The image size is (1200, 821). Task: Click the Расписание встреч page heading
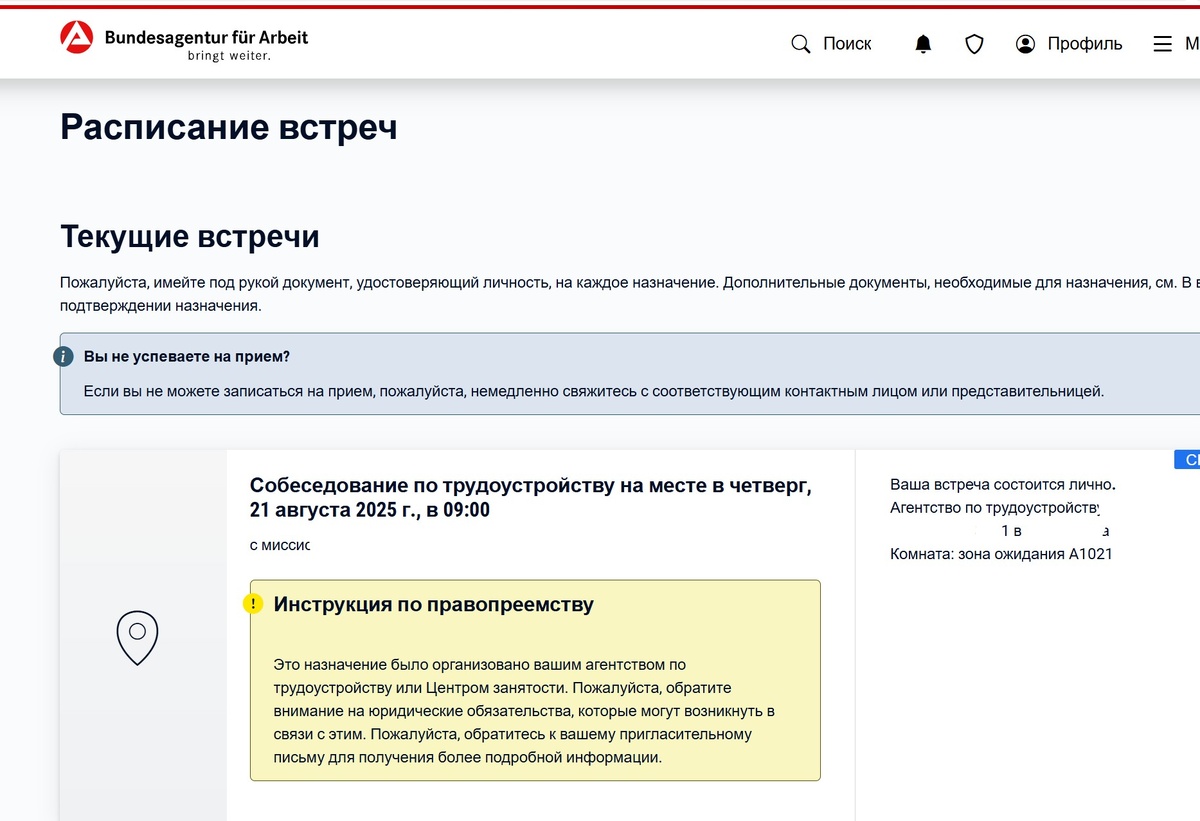click(x=229, y=127)
